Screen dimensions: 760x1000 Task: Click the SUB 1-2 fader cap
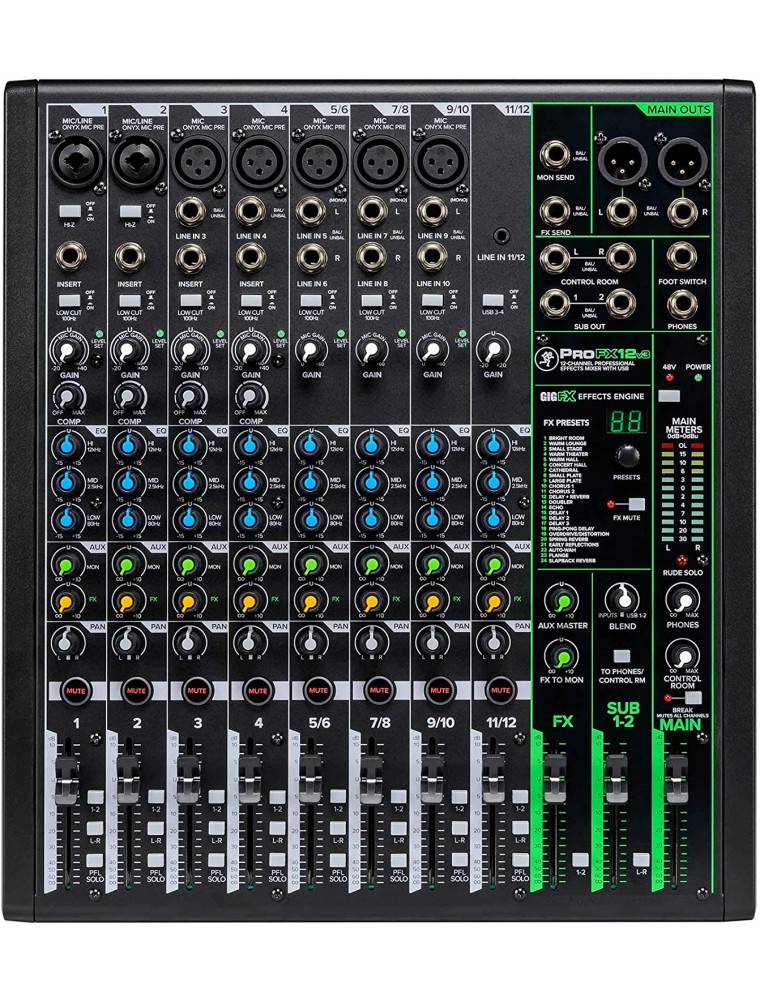coord(616,780)
